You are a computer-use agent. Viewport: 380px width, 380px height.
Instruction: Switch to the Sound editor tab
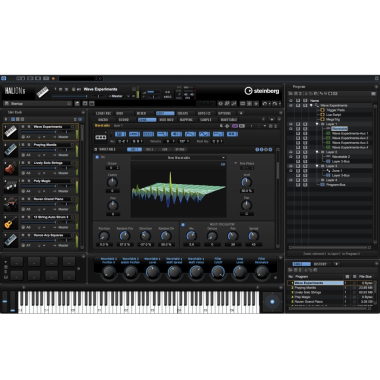coord(124,120)
